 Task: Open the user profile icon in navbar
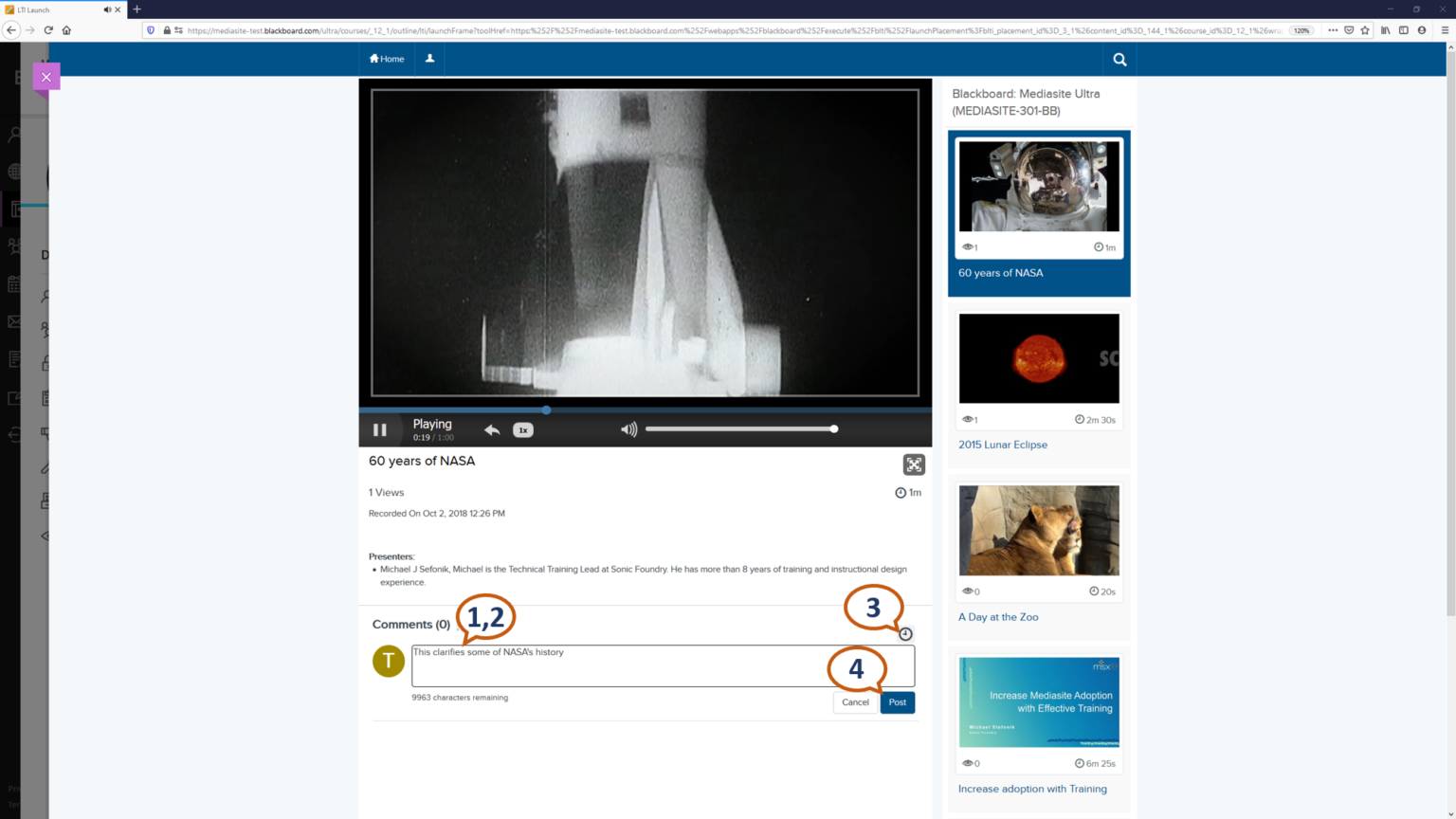[429, 59]
